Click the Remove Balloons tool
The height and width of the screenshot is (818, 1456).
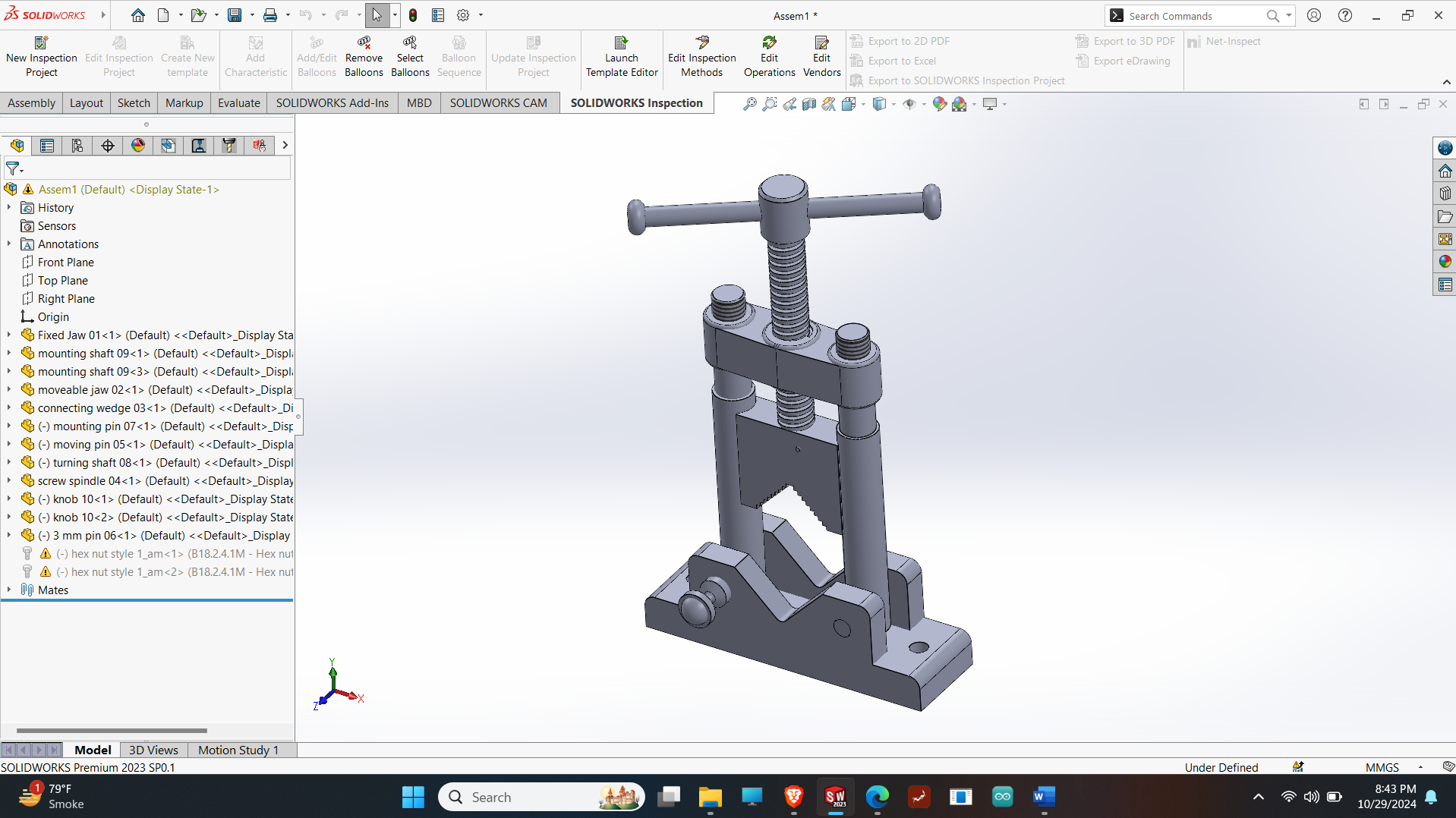(364, 57)
